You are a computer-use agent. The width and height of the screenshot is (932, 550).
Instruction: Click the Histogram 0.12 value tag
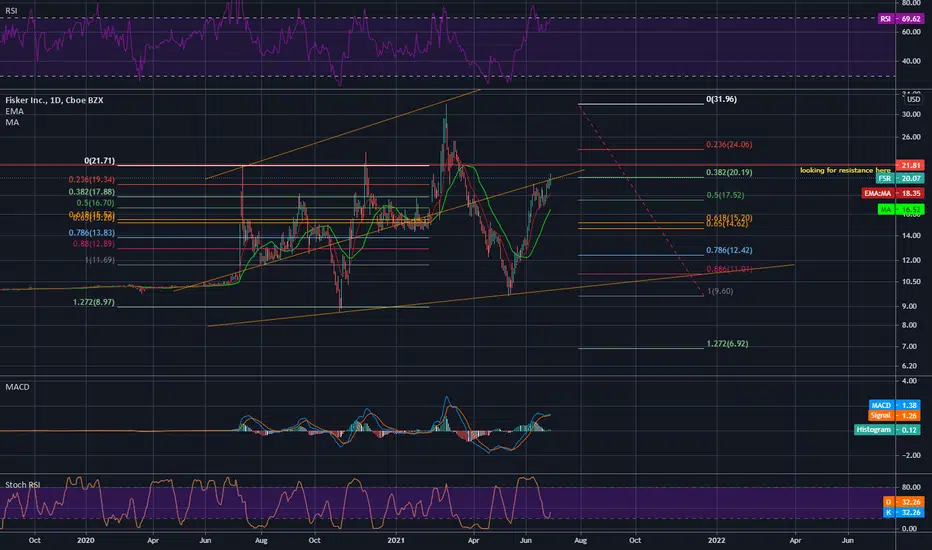pos(887,429)
